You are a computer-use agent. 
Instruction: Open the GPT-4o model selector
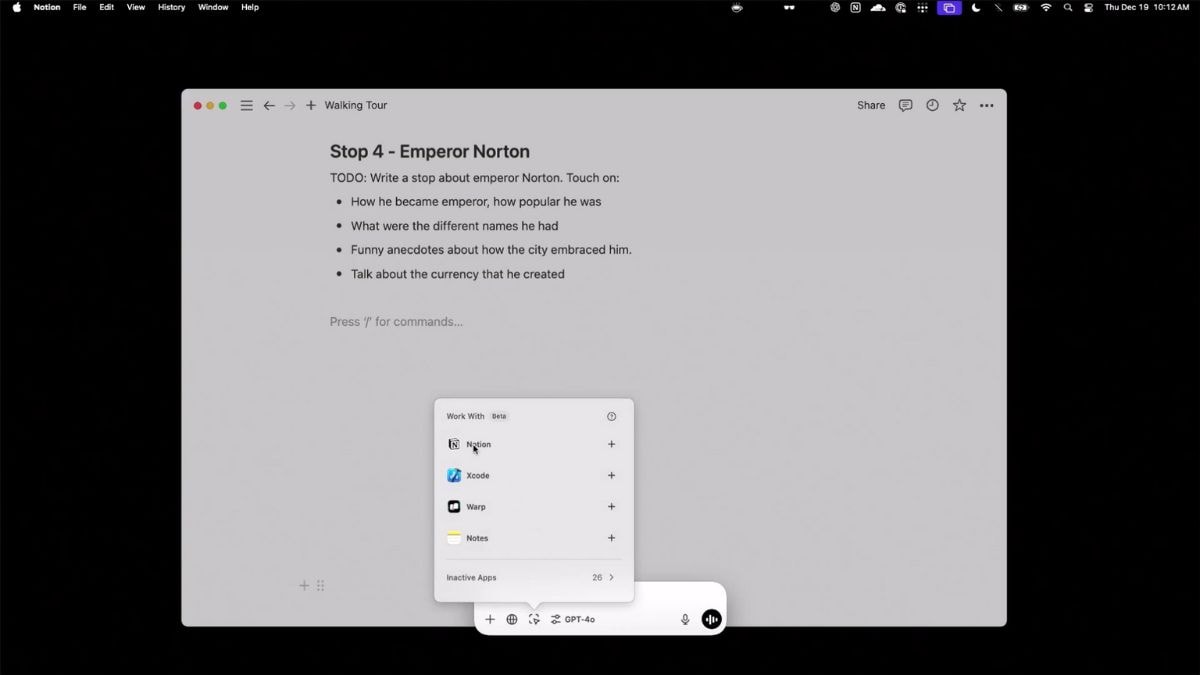click(x=573, y=619)
